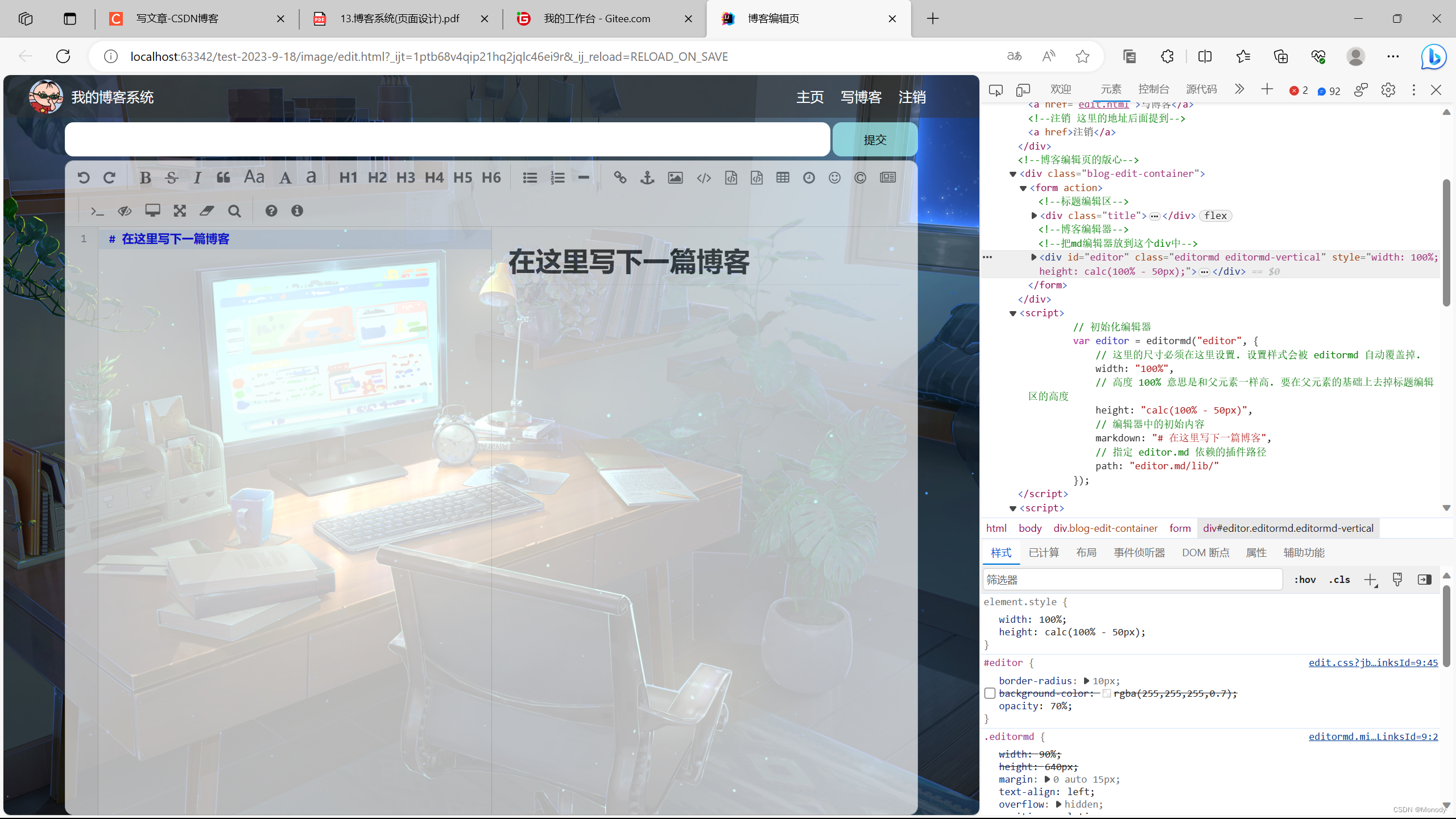Insert an H6 heading

(491, 178)
